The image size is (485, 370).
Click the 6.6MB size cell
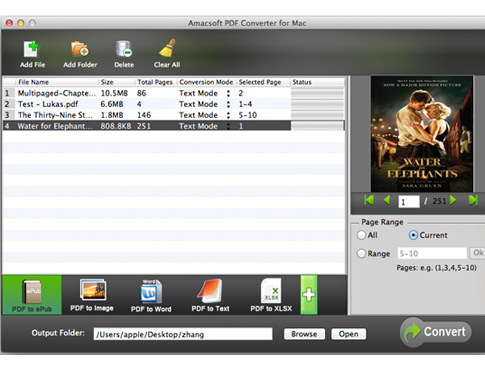point(112,104)
